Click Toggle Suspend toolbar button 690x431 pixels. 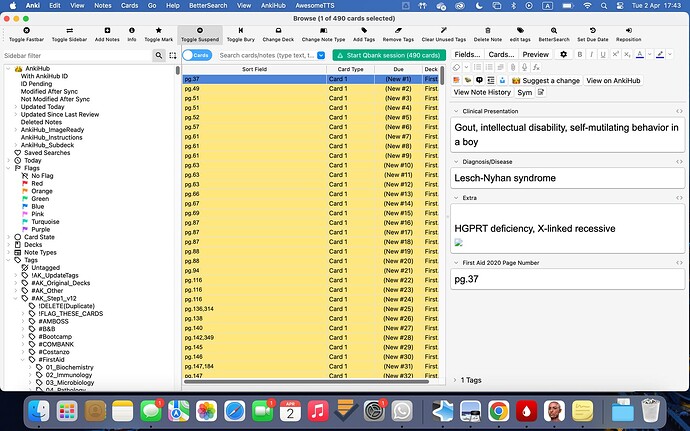(x=200, y=34)
